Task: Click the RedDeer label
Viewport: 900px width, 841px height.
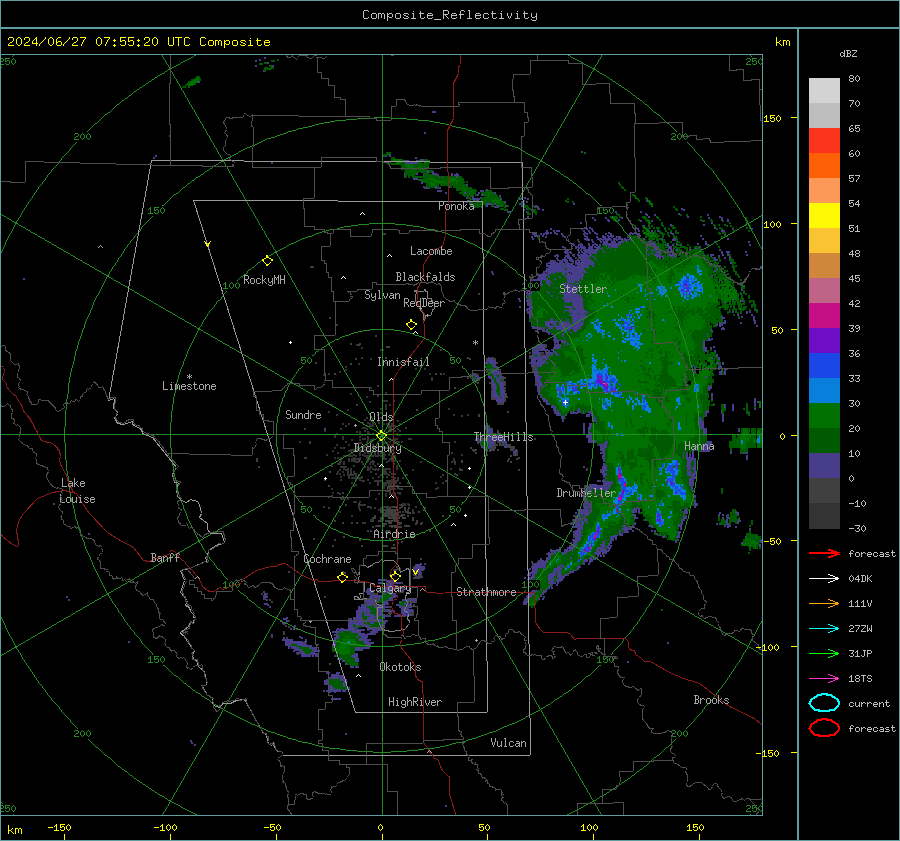Action: [x=424, y=303]
